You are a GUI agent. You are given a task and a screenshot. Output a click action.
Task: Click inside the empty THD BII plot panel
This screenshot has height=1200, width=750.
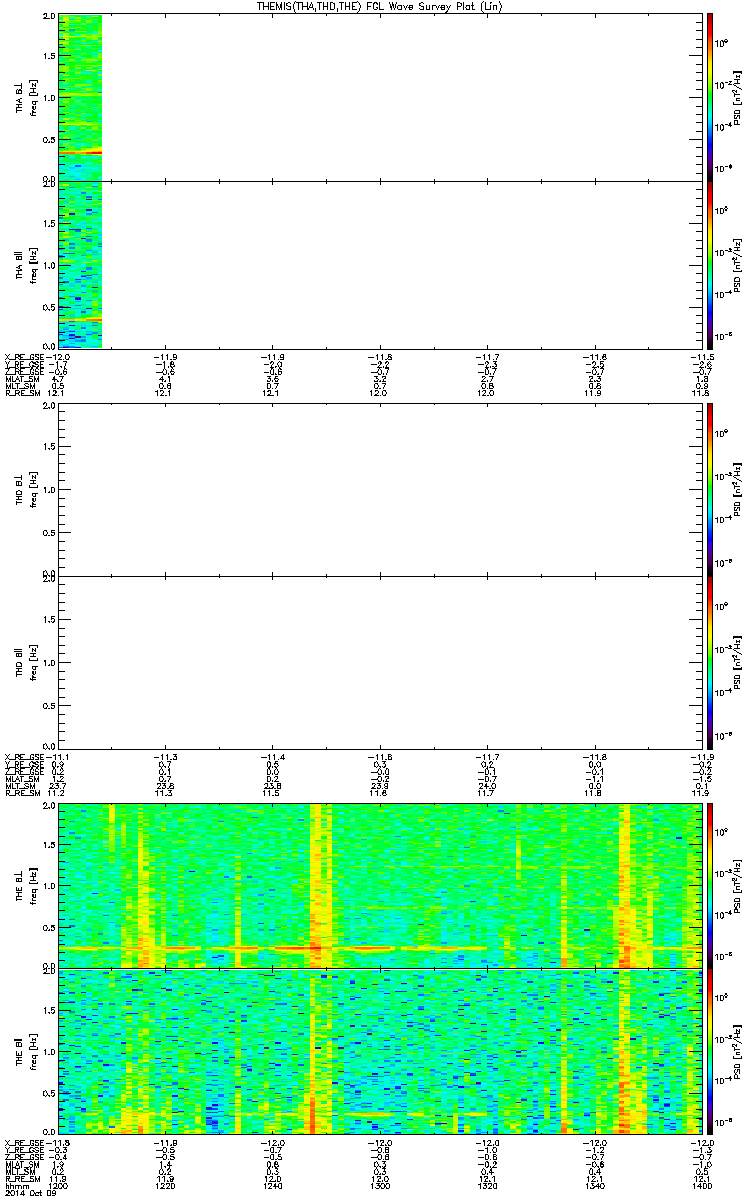(x=379, y=661)
